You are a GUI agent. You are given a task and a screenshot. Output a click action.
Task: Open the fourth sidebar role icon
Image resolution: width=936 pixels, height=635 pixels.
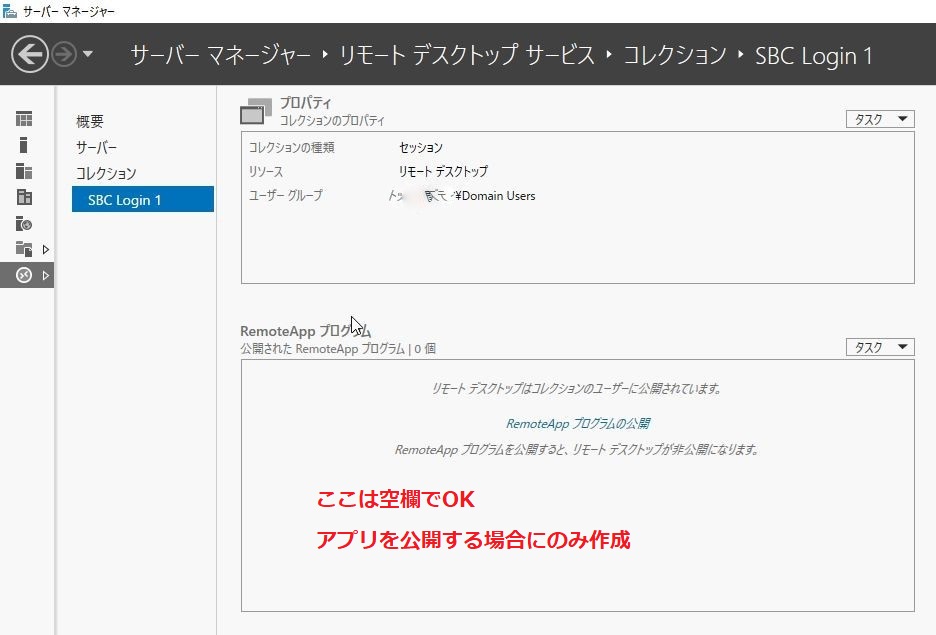[x=24, y=197]
